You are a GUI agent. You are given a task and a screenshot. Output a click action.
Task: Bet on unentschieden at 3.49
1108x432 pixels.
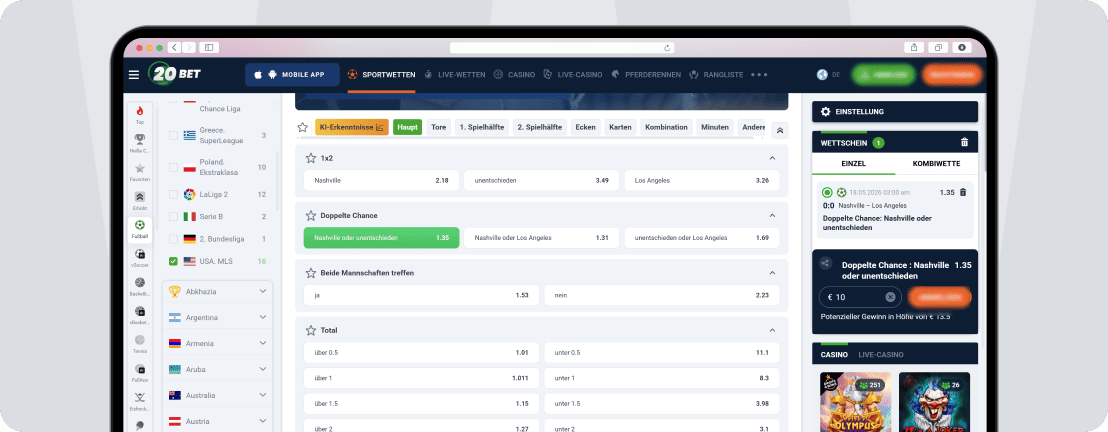click(541, 180)
